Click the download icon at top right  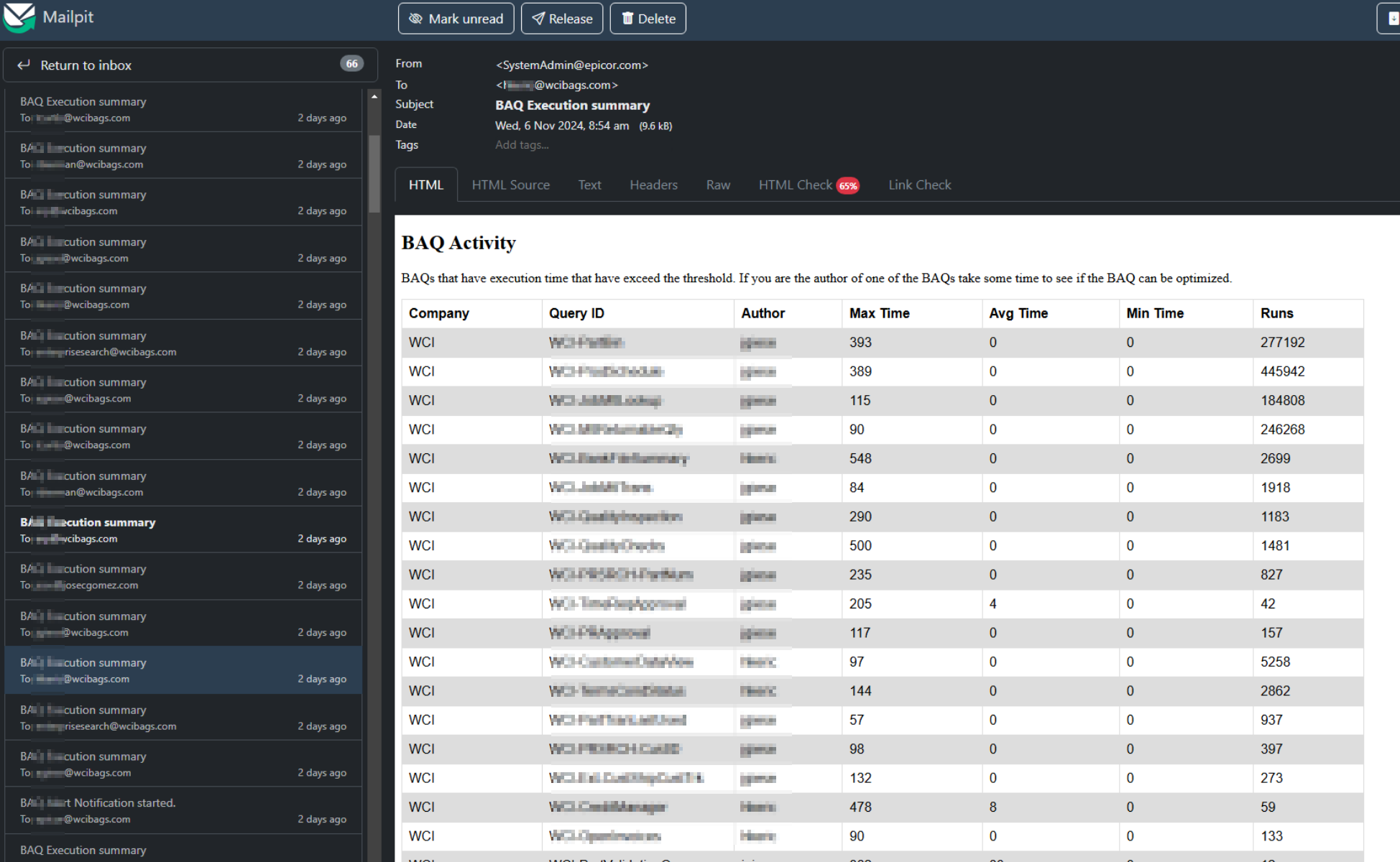tap(1391, 19)
